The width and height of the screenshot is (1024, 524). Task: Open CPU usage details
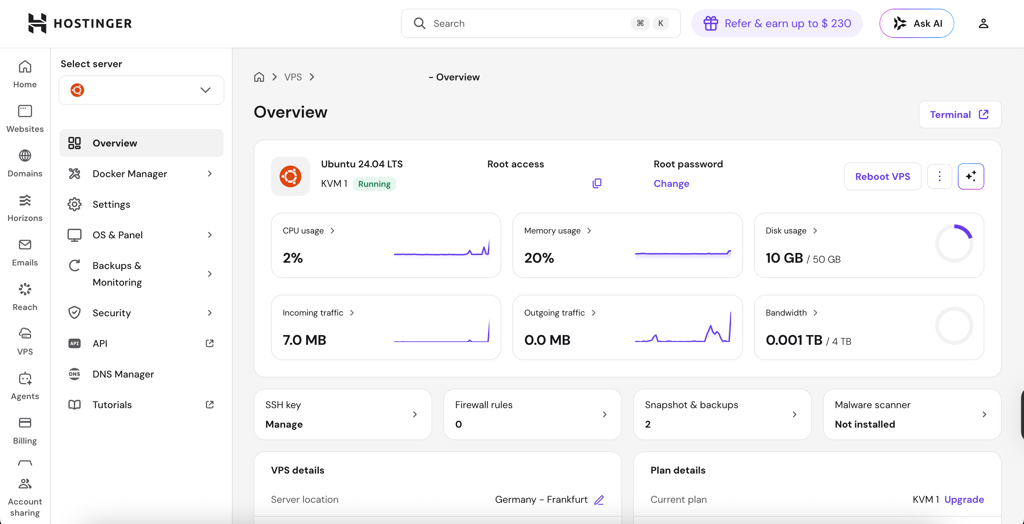click(309, 231)
